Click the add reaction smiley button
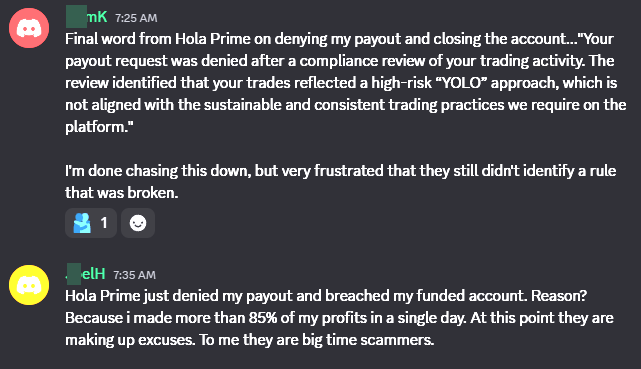Viewport: 641px width, 369px height. (x=138, y=223)
